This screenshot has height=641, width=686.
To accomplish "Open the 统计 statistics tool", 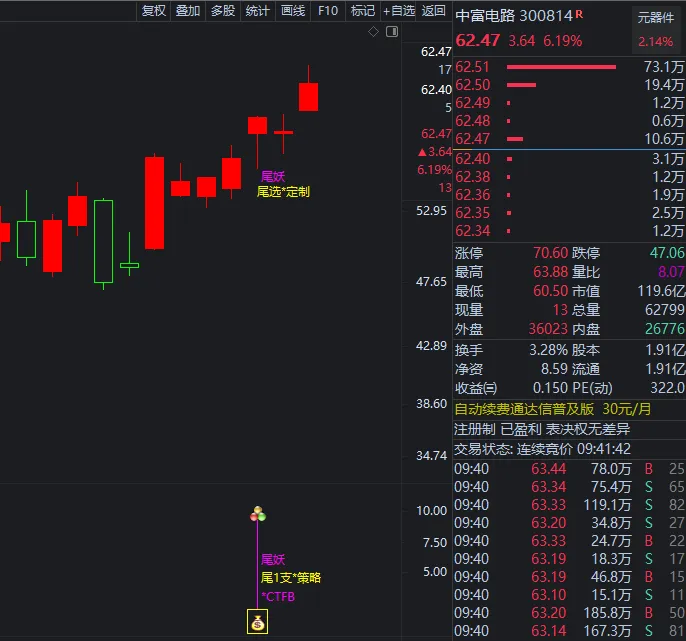I will [257, 11].
